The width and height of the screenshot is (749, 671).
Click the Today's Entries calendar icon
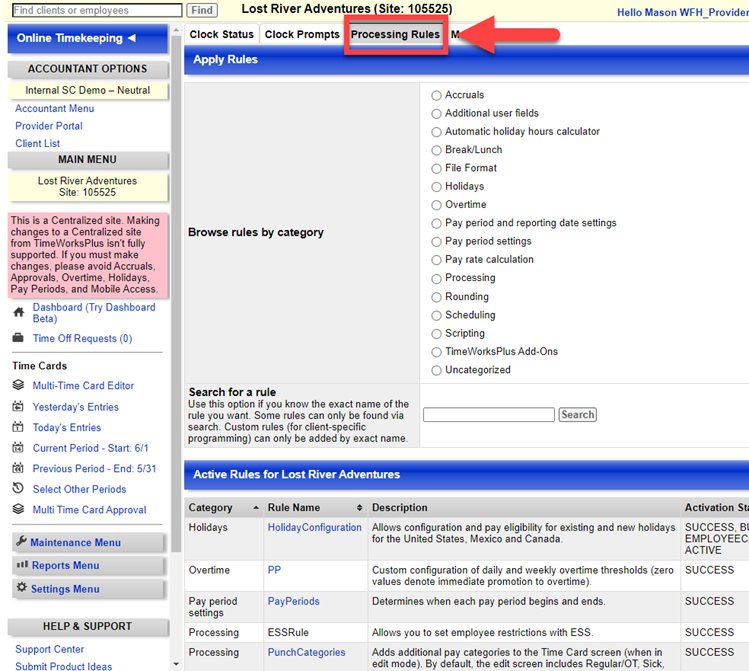pyautogui.click(x=18, y=428)
